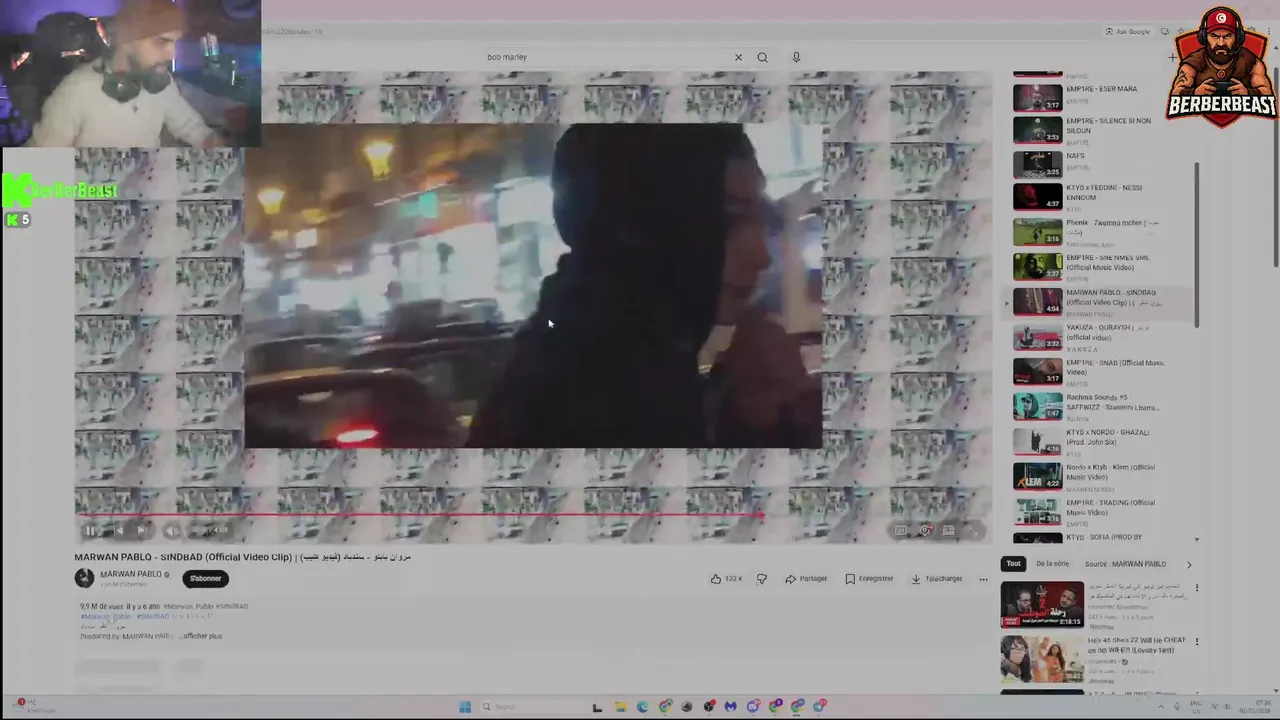The image size is (1280, 720).
Task: Open the options menu for the 2:18:15 video
Action: [1196, 588]
